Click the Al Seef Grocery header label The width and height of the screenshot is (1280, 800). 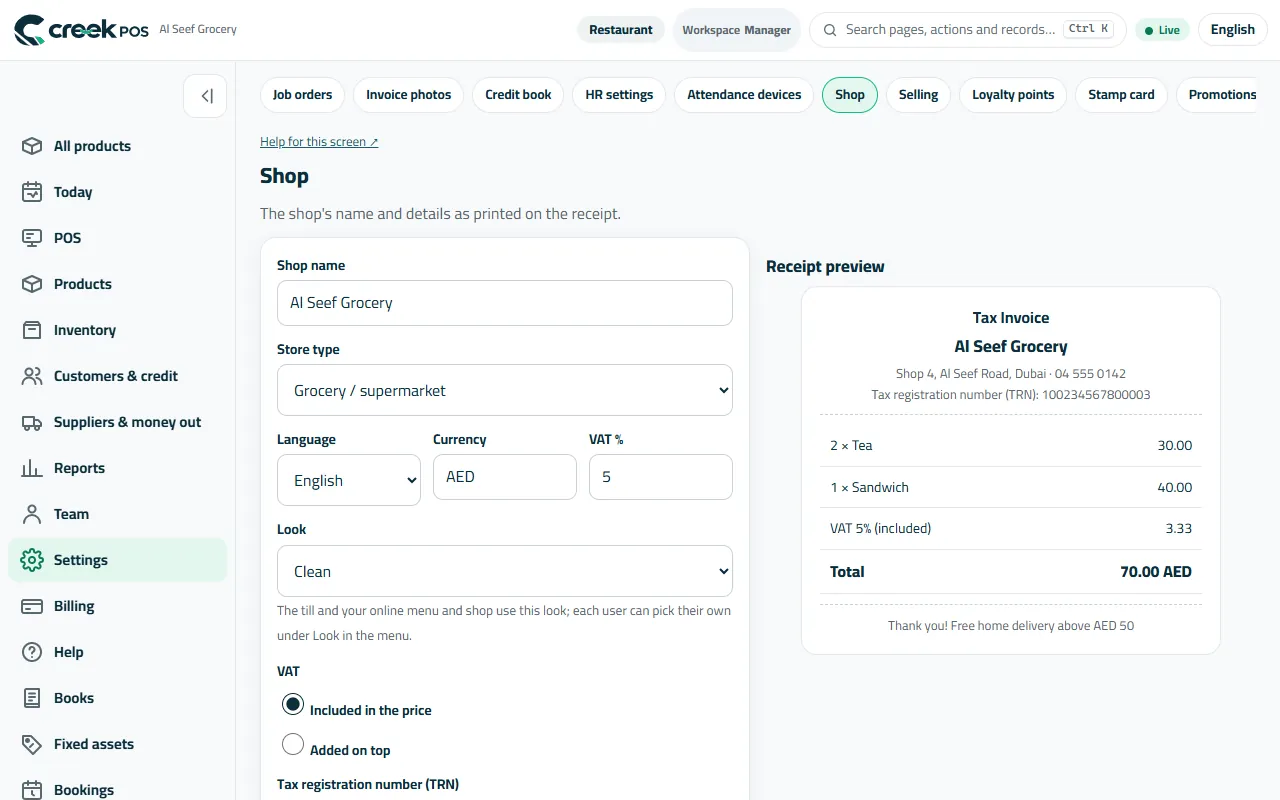[x=198, y=29]
